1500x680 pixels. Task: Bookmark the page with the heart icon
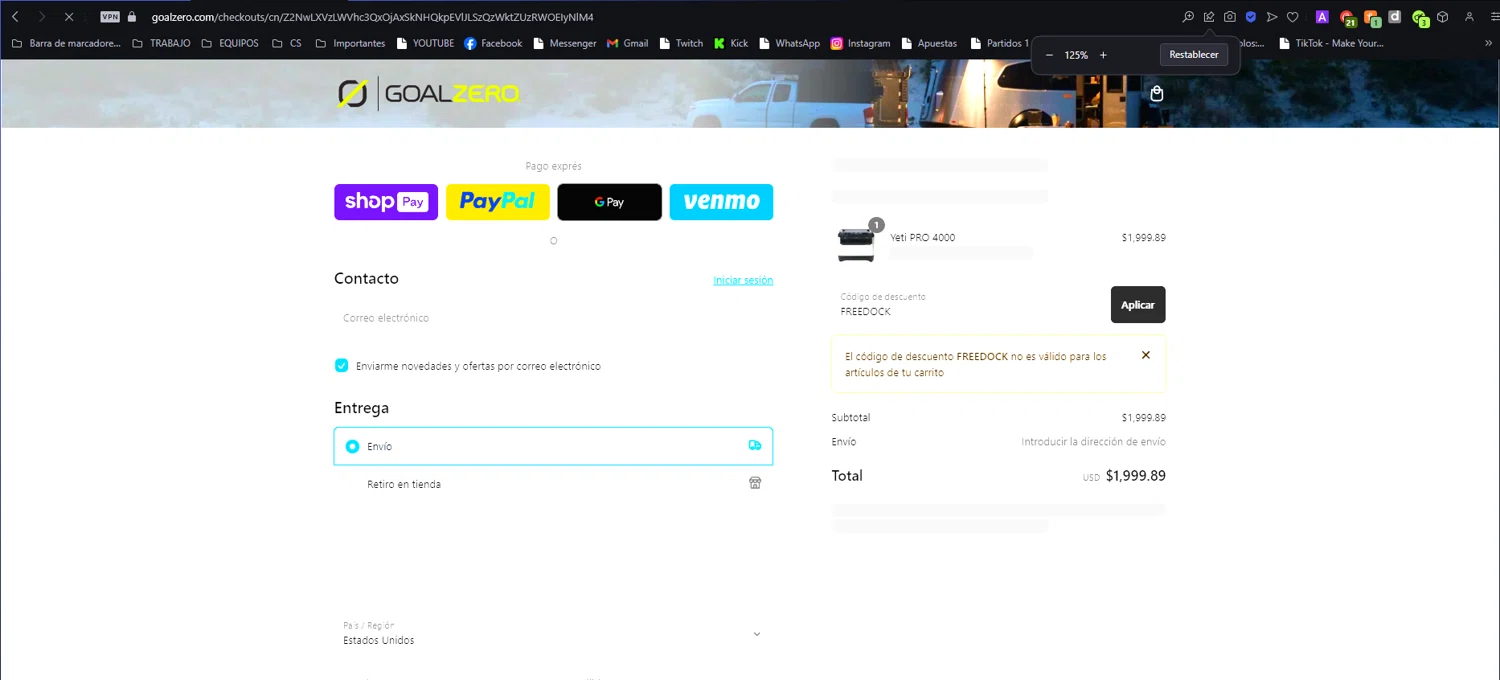(x=1293, y=17)
